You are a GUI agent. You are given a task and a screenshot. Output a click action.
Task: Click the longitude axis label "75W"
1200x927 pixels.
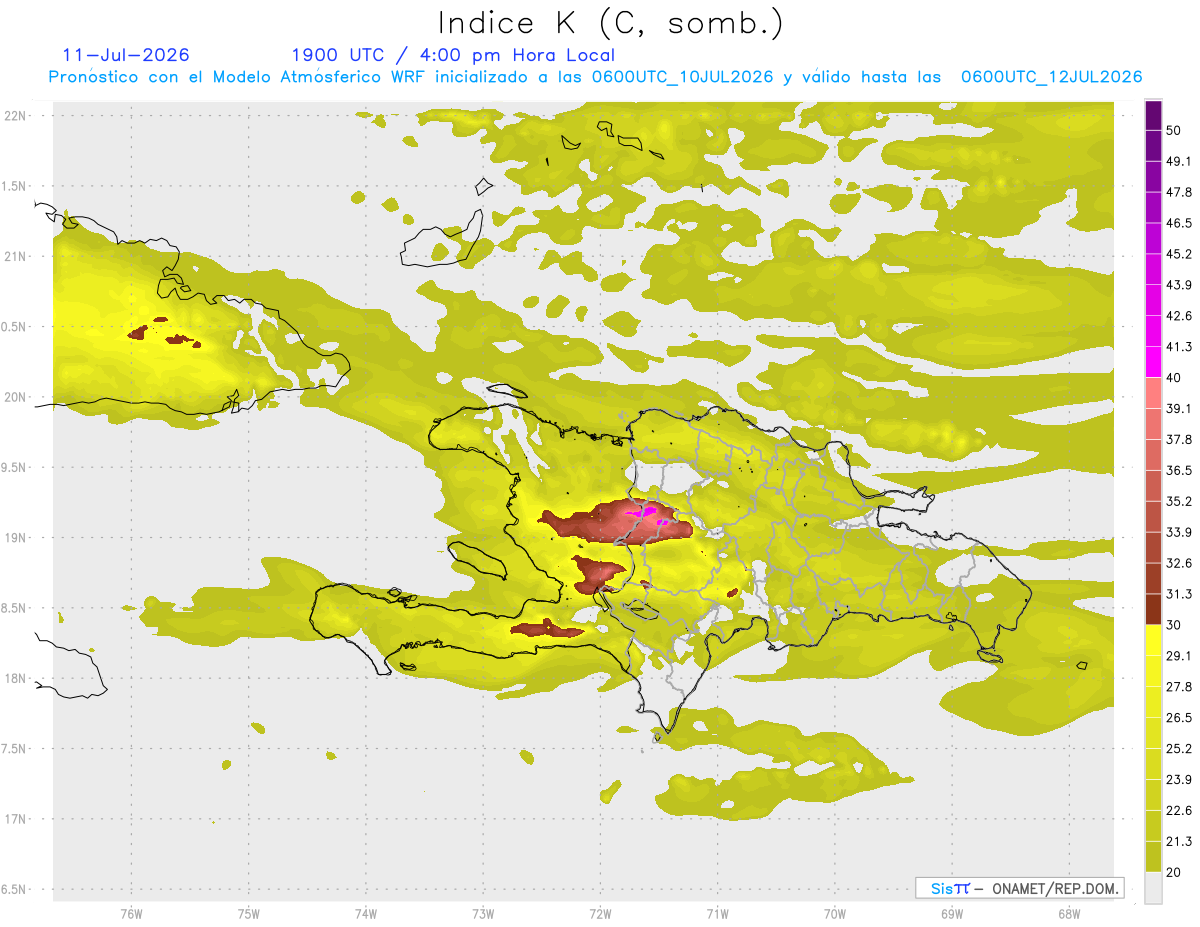tap(249, 914)
